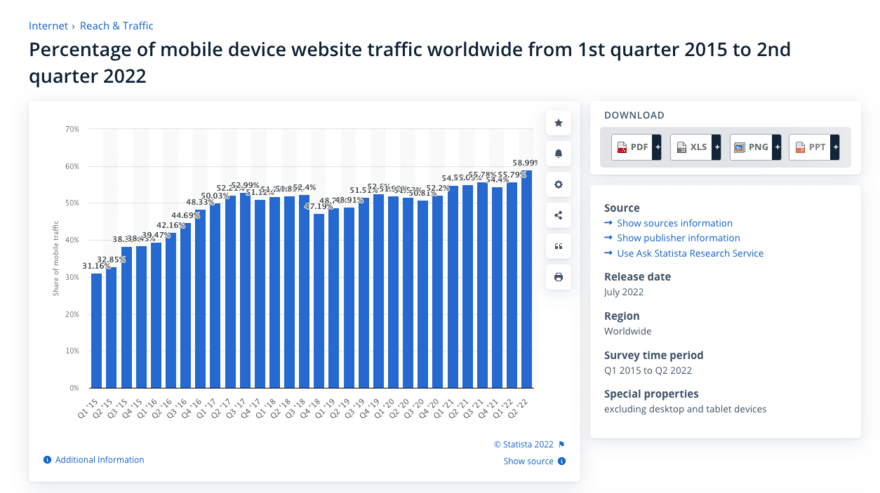Open the Internet breadcrumb link
Image resolution: width=880 pixels, height=493 pixels.
pyautogui.click(x=48, y=26)
